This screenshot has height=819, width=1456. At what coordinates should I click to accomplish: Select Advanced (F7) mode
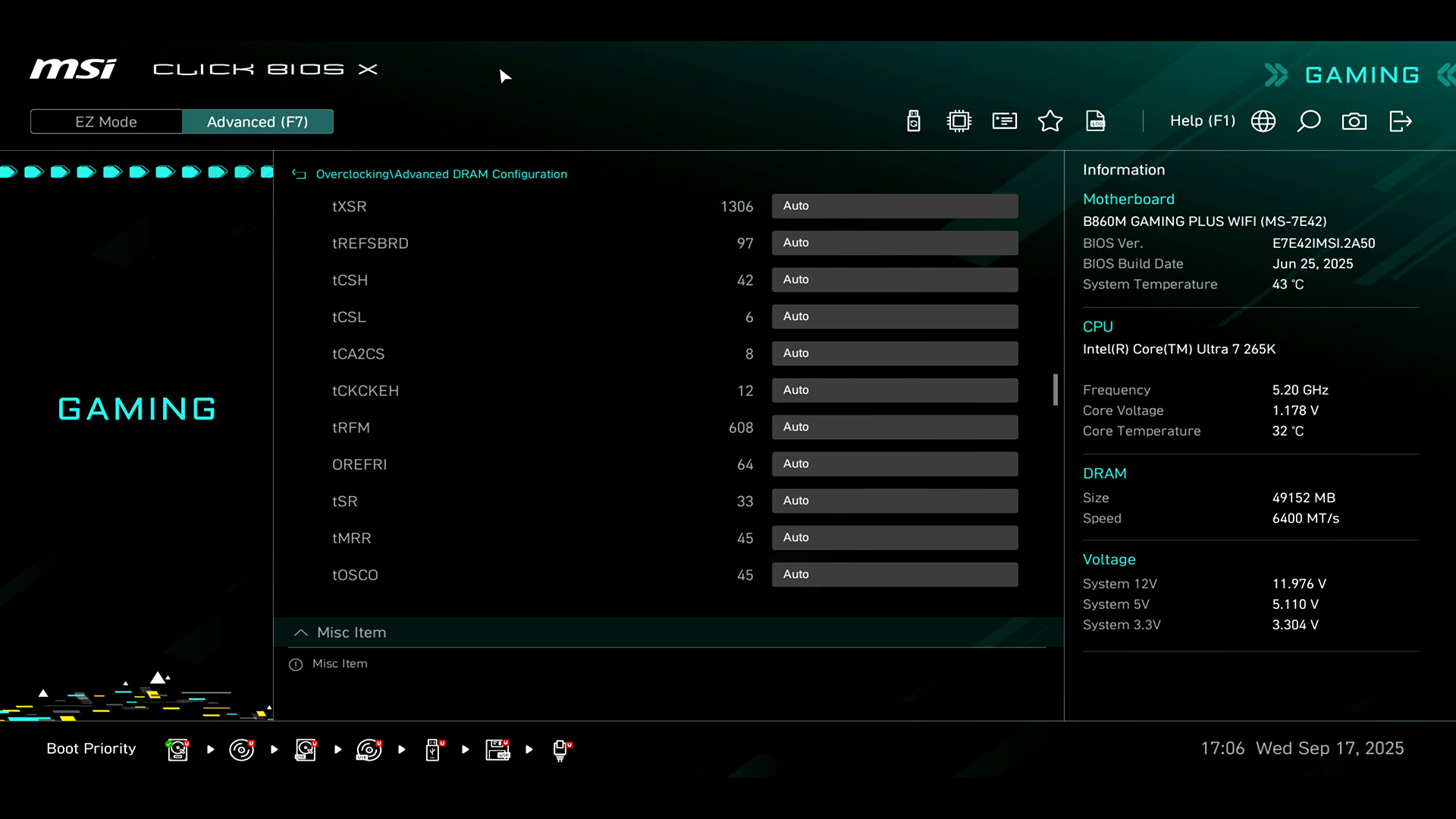tap(257, 121)
